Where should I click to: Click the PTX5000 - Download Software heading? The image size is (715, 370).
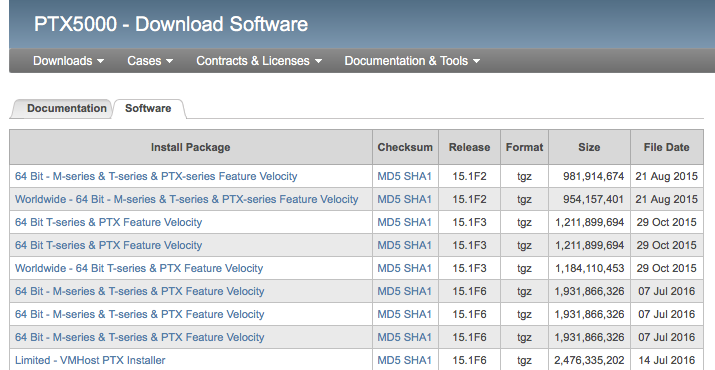171,24
